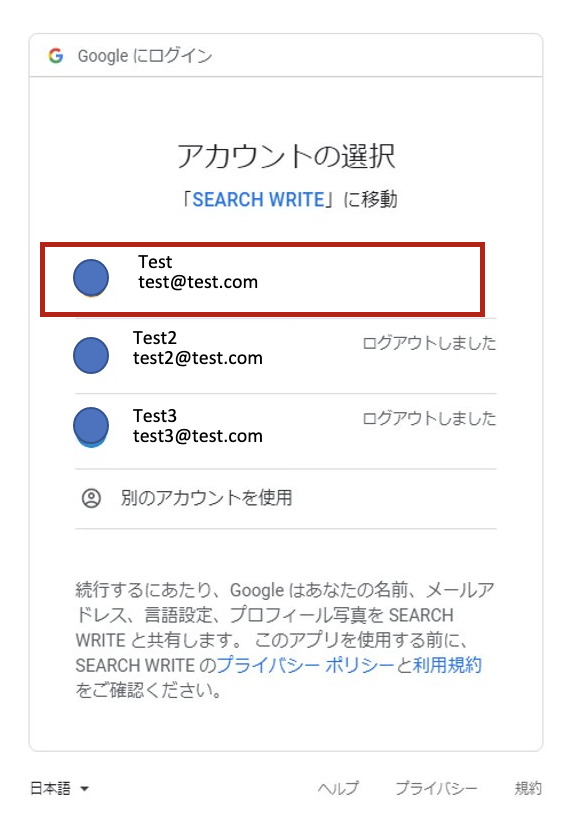
Task: Click the ヘルプ footer link
Action: pos(338,788)
